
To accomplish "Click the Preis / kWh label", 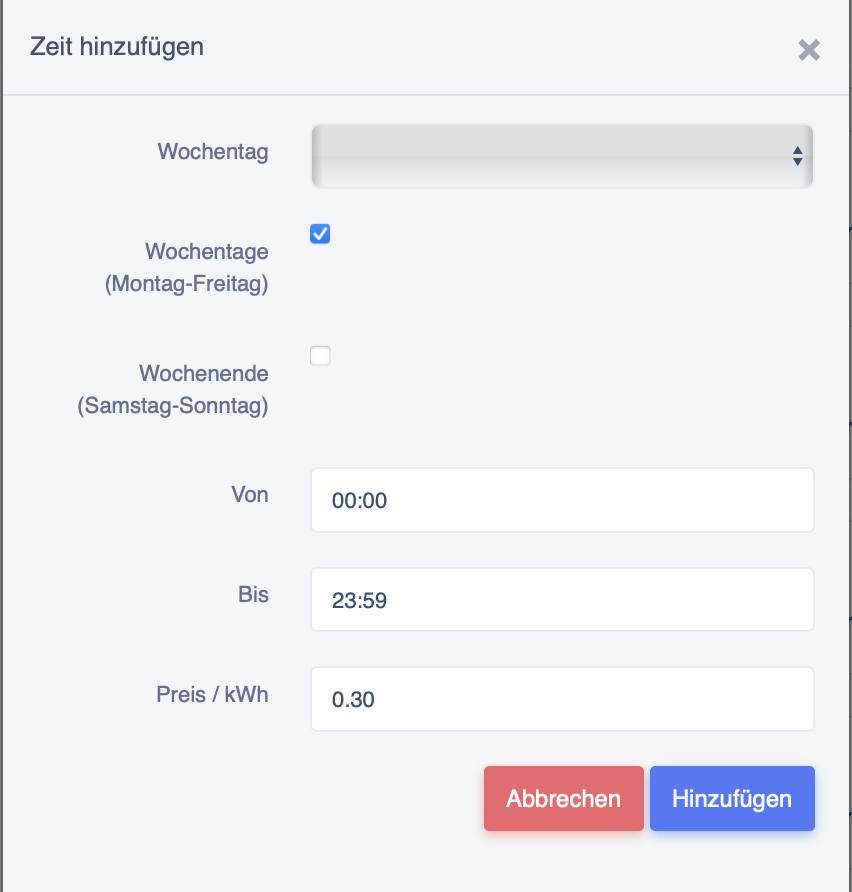I will 212,694.
